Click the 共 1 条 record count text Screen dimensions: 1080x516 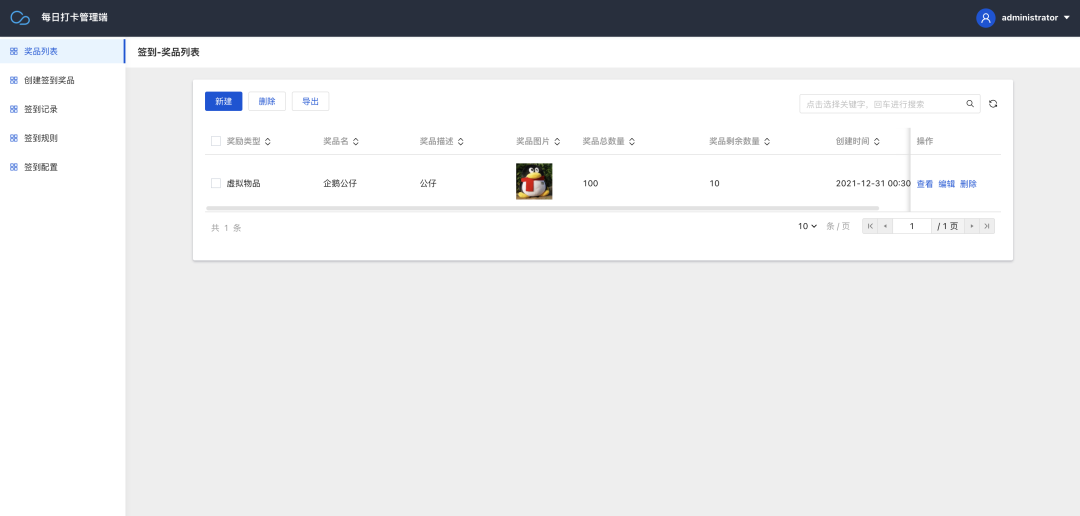(226, 228)
